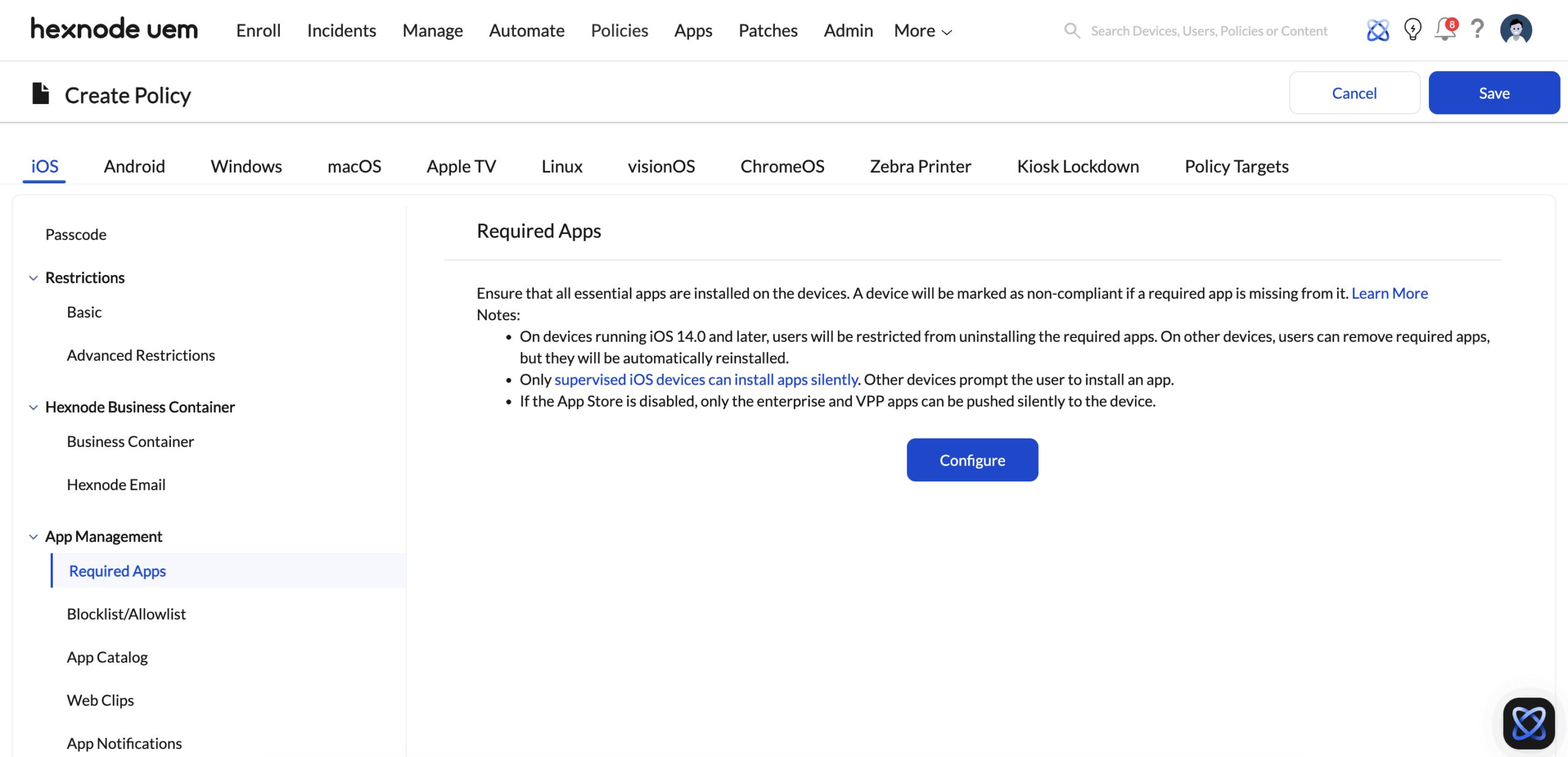This screenshot has width=1568, height=757.
Task: Switch to the Policy Targets tab
Action: [1237, 166]
